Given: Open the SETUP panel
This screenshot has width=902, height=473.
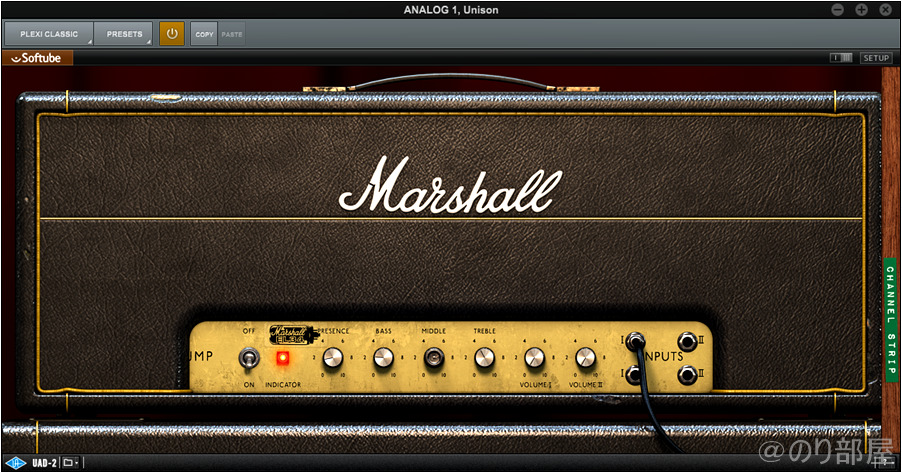Looking at the screenshot, I should click(876, 58).
